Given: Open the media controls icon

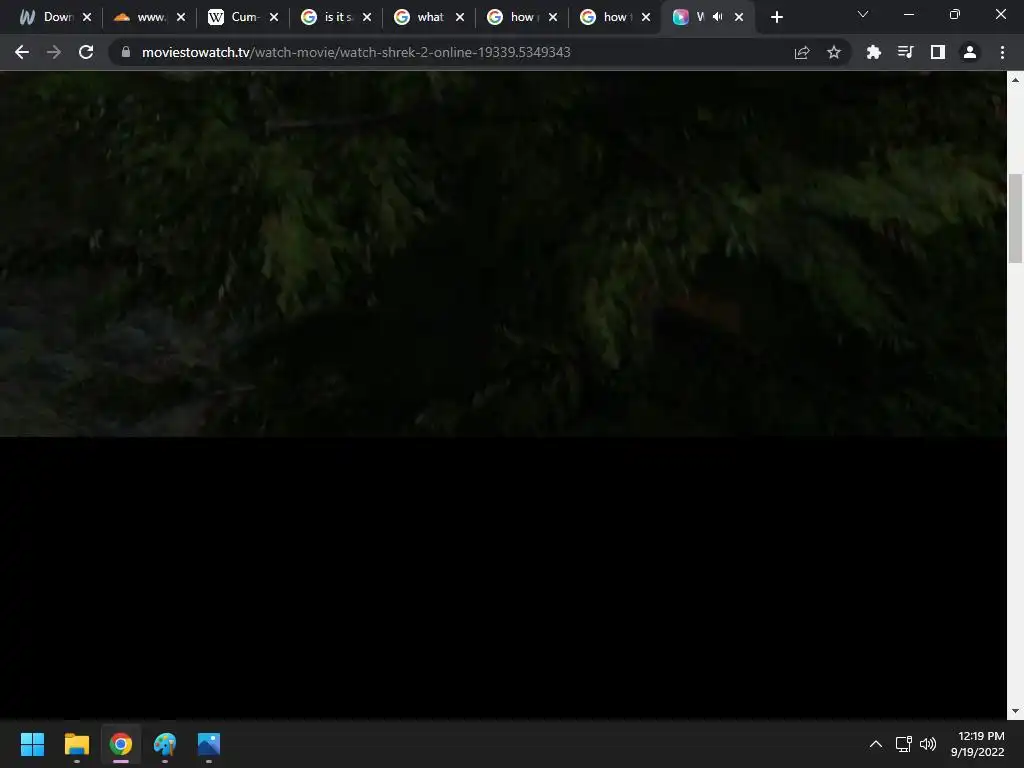Looking at the screenshot, I should (x=906, y=52).
